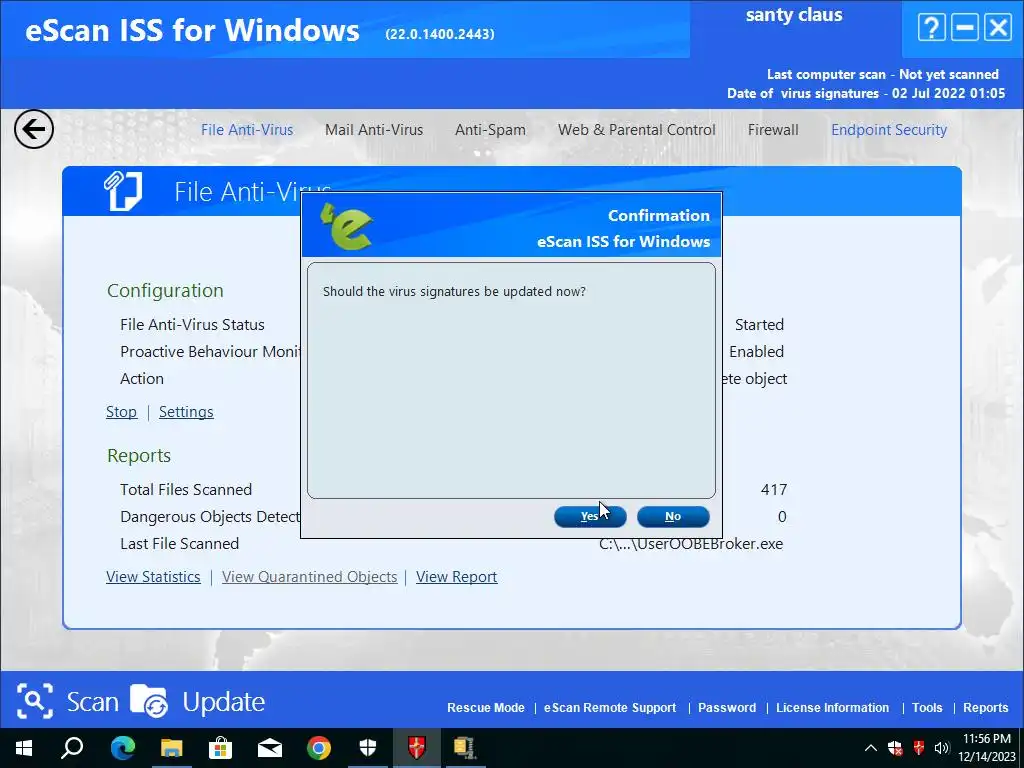Confirm signature update with Yes
The height and width of the screenshot is (768, 1024).
coord(590,517)
